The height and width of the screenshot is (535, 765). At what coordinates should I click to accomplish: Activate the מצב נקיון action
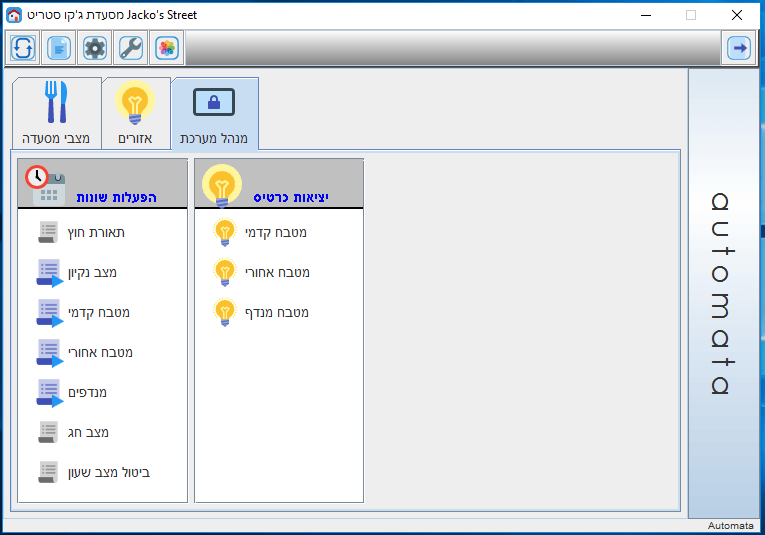pos(49,273)
